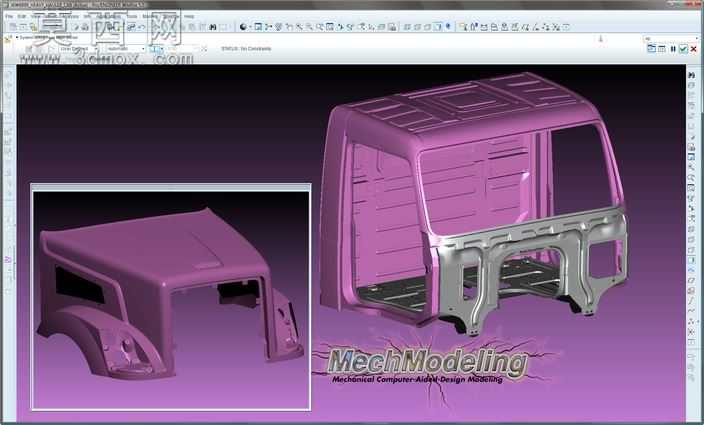Switch to Wireframe display style
This screenshot has width=704, height=425.
click(407, 27)
